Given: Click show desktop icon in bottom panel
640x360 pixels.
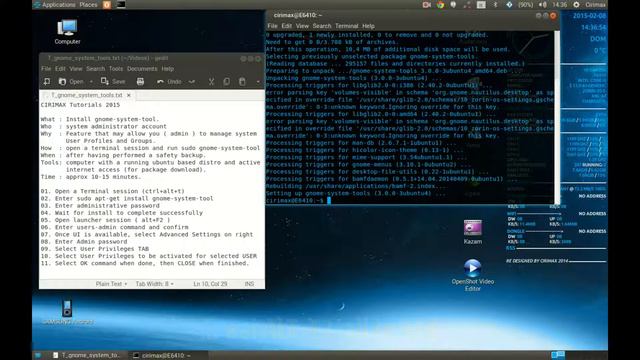Looking at the screenshot, I should 38,356.
